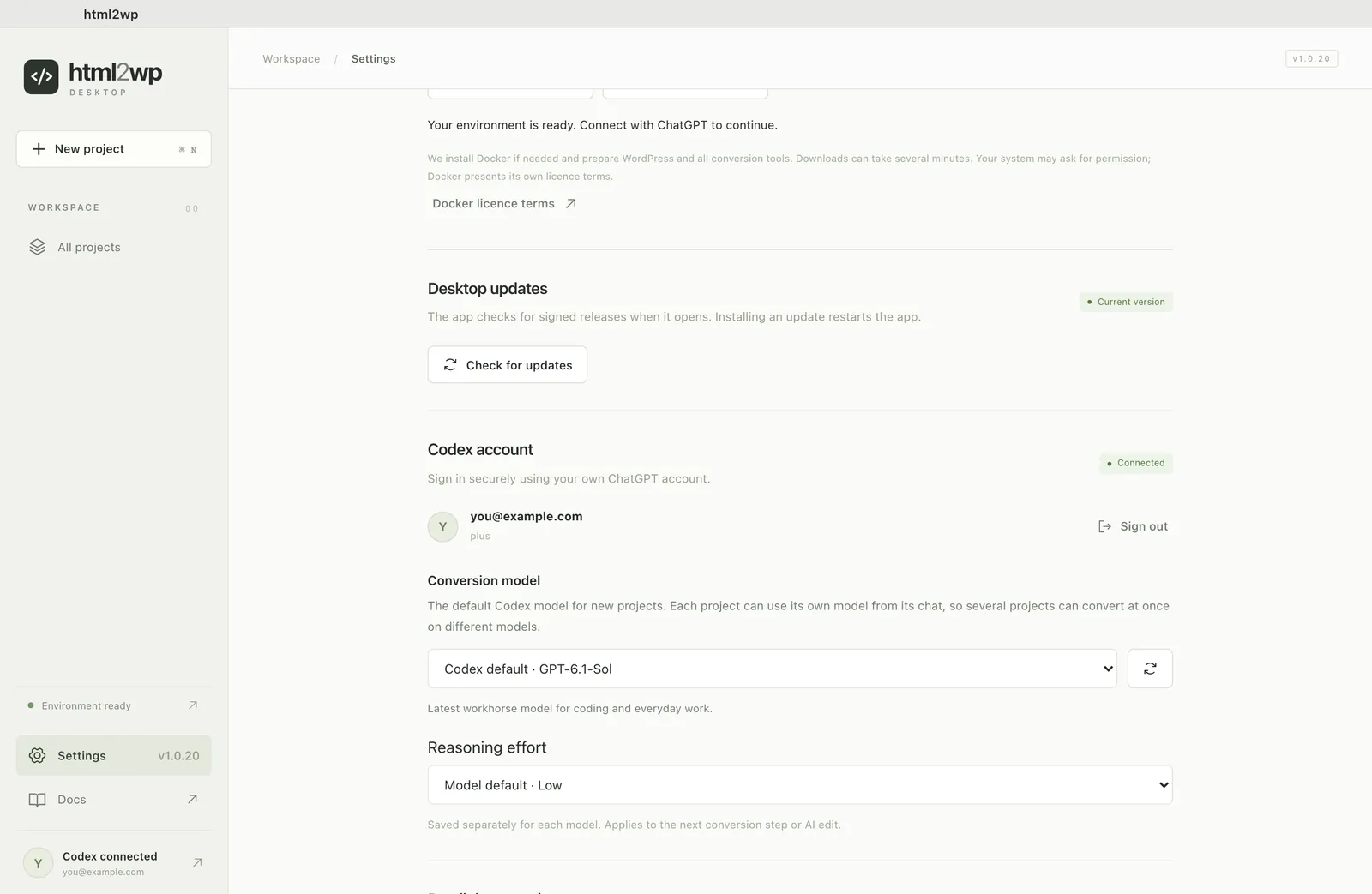The image size is (1372, 894).
Task: Click the Current version status badge
Action: (x=1126, y=302)
